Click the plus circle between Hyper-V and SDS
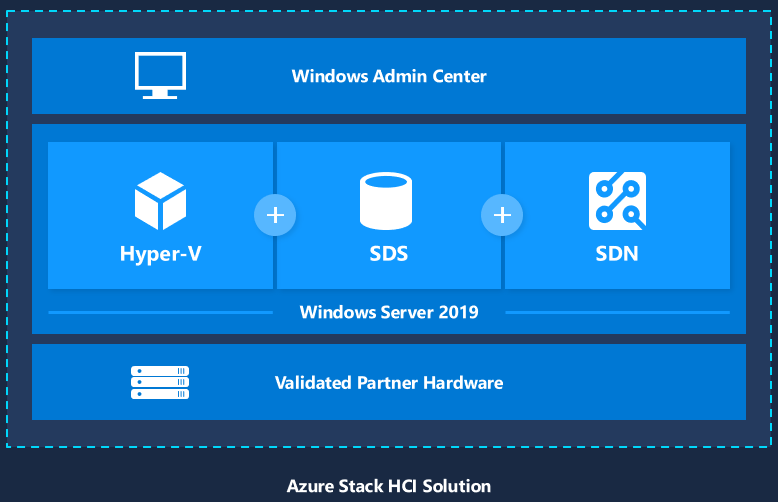This screenshot has height=502, width=778. click(x=275, y=215)
